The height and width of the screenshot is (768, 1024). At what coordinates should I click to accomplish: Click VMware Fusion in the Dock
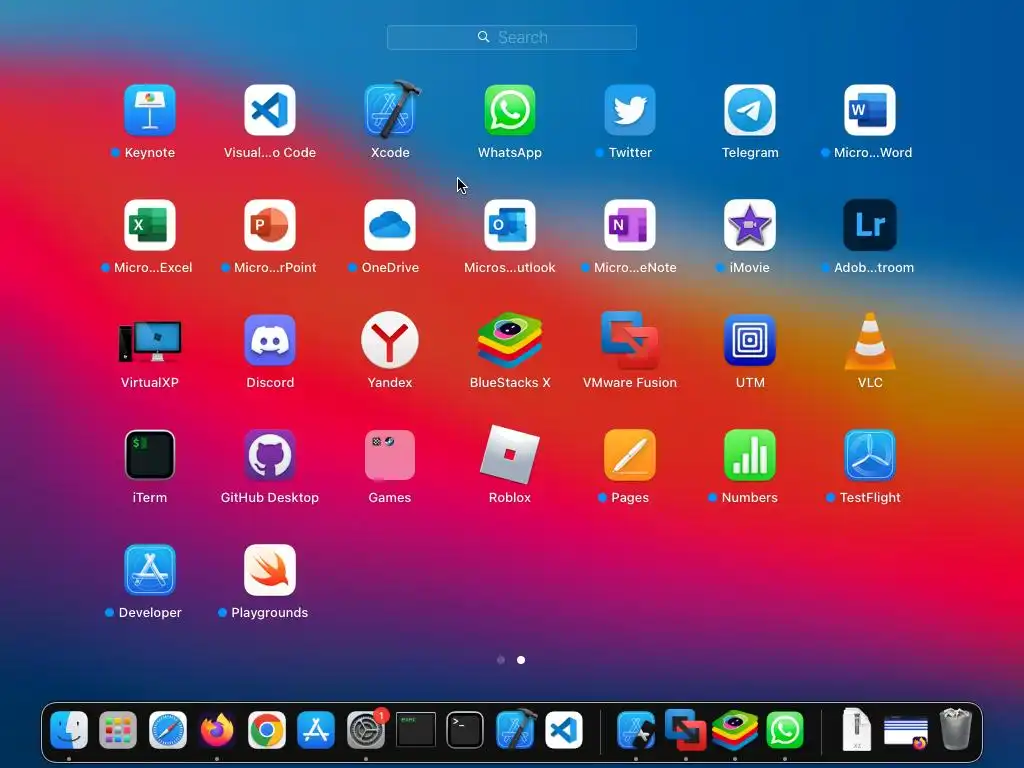685,730
